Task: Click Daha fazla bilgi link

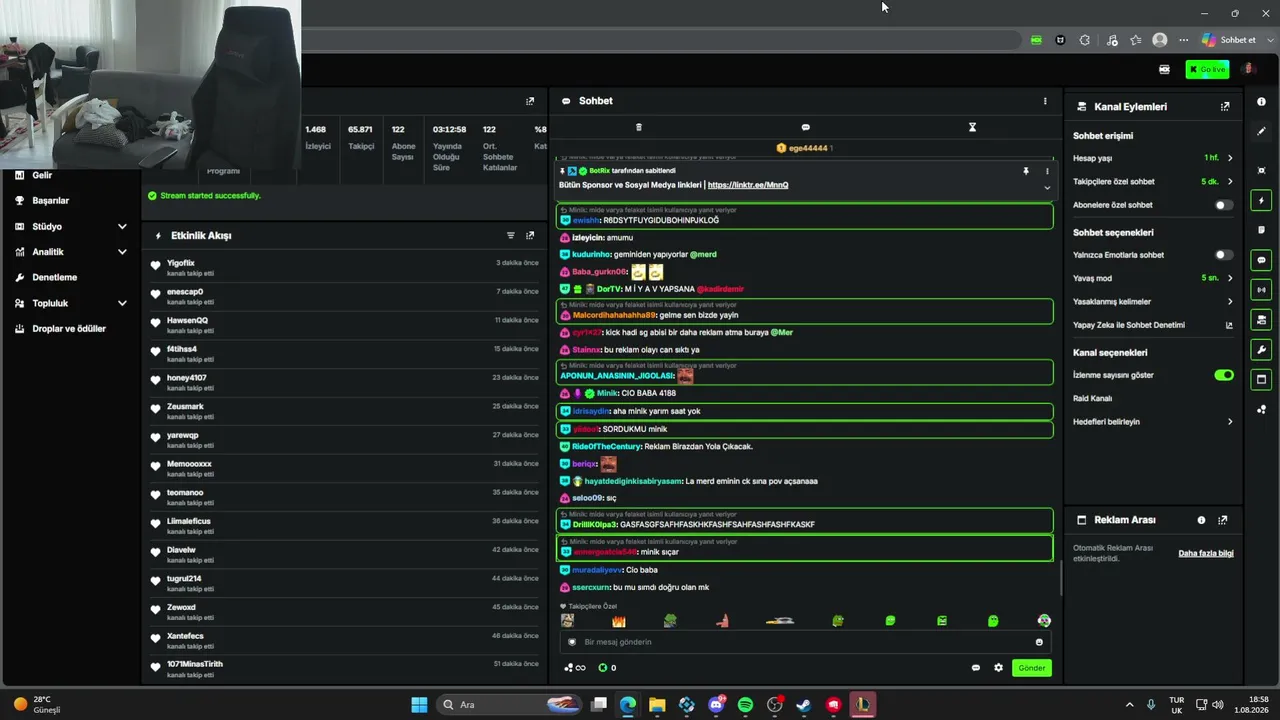Action: pyautogui.click(x=1206, y=553)
